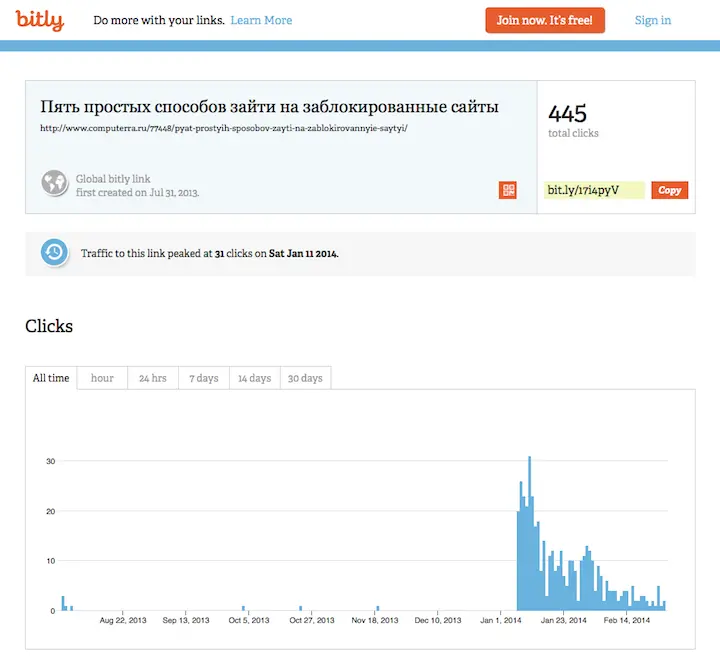The height and width of the screenshot is (661, 720).
Task: Click the small bar near Oct 5, 2013
Action: [243, 607]
